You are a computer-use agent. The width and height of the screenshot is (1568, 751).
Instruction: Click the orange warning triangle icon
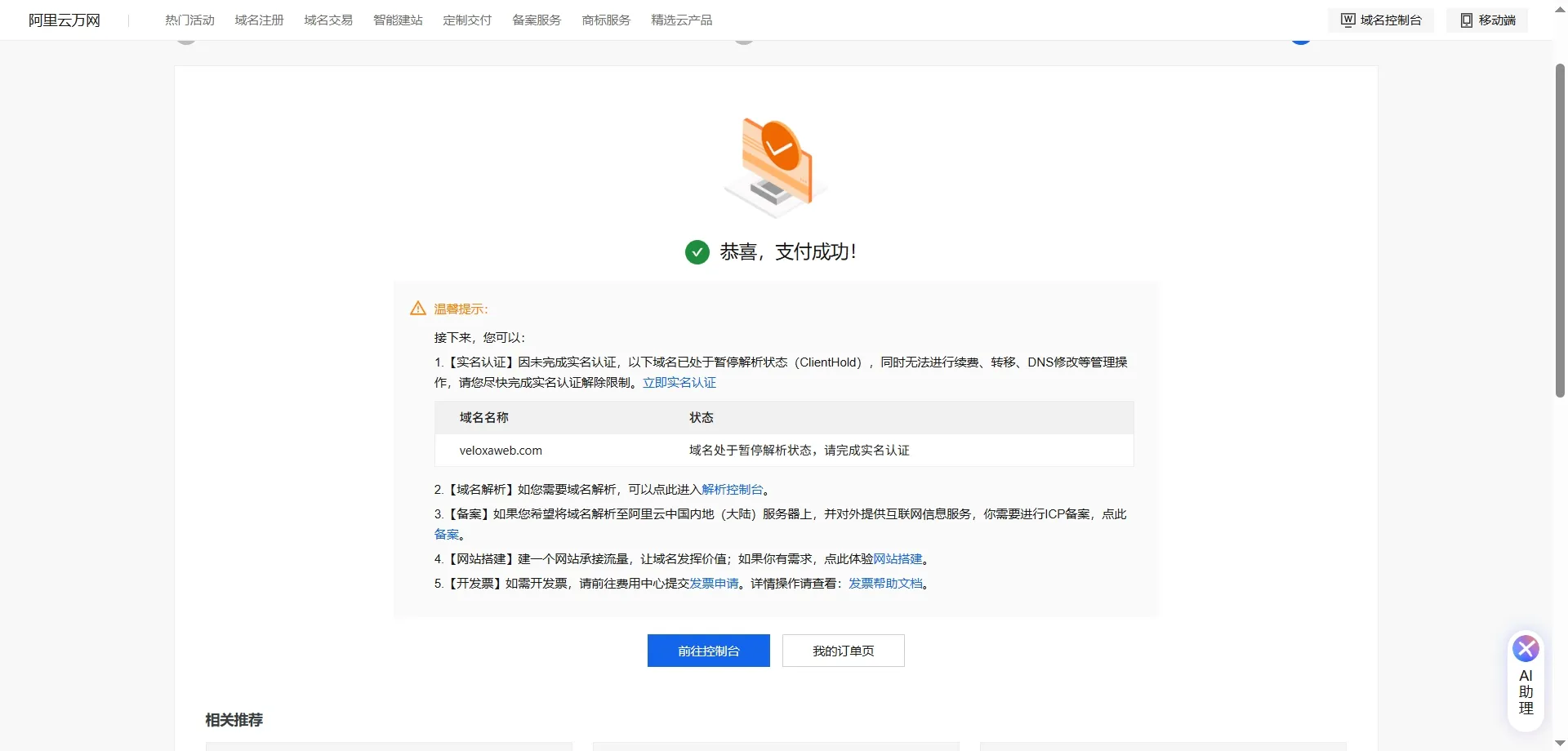click(417, 308)
